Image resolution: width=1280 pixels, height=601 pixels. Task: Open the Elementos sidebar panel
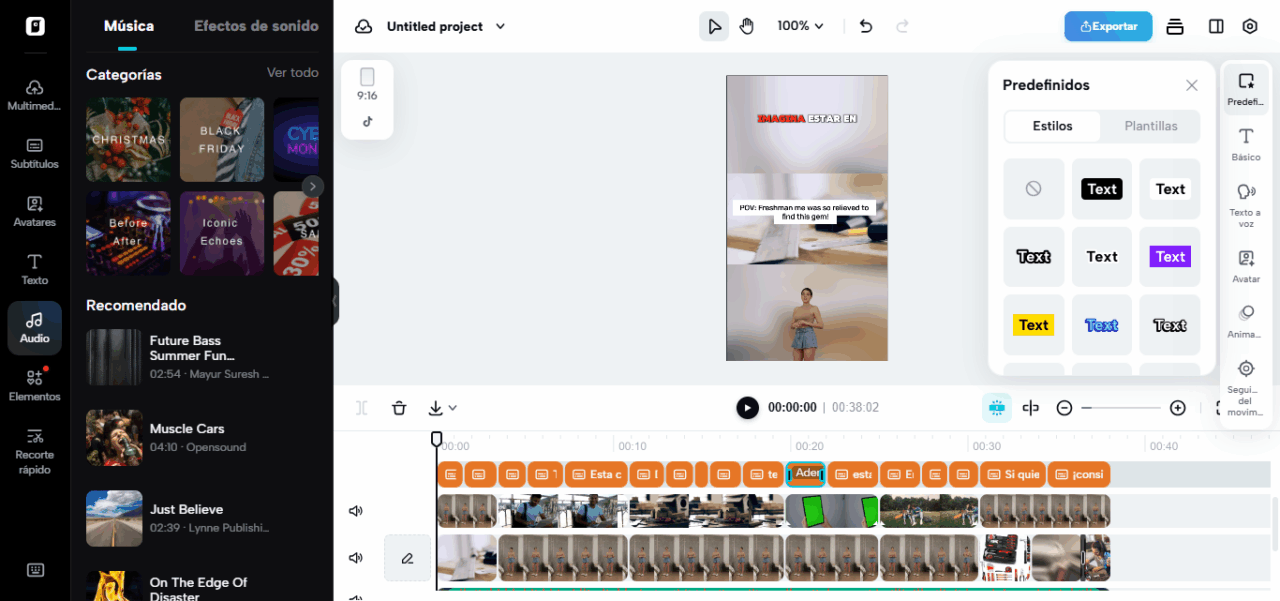coord(35,384)
